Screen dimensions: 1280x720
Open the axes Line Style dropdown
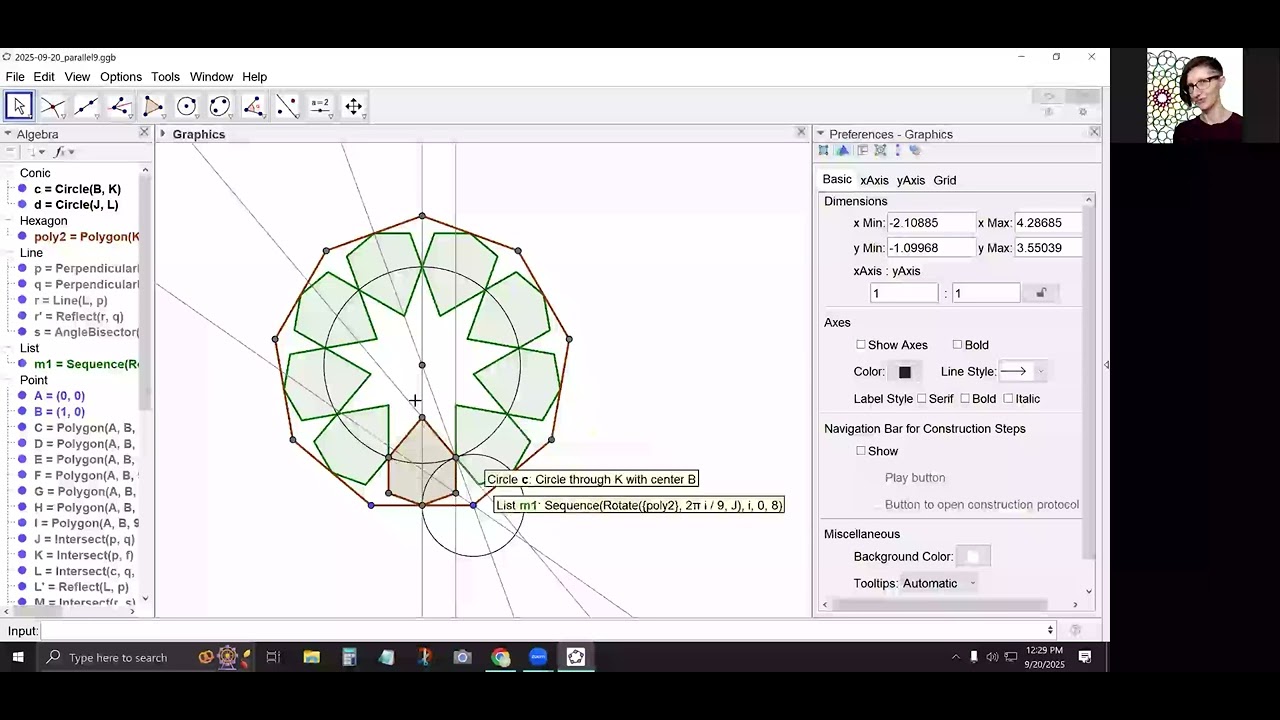pyautogui.click(x=1022, y=372)
